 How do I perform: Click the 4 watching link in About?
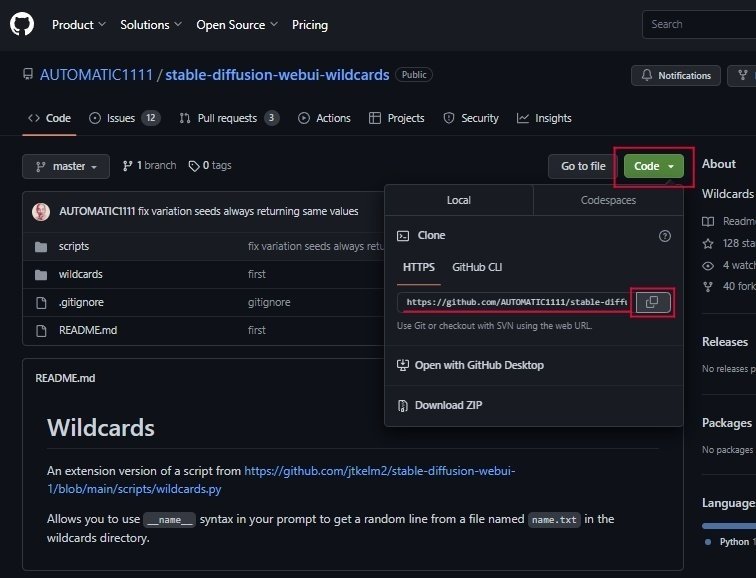[x=729, y=265]
